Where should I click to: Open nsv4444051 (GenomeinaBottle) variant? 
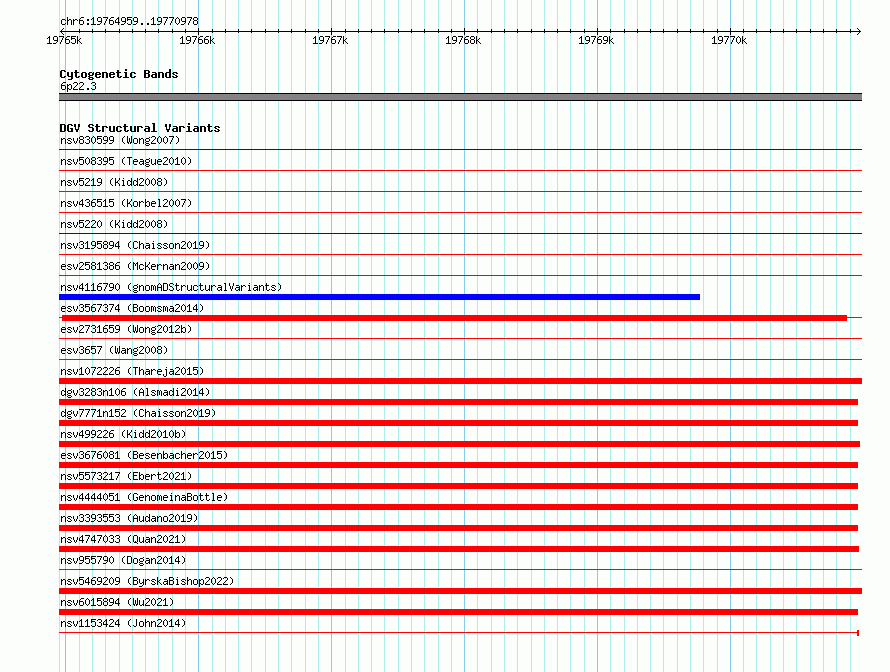tap(144, 497)
